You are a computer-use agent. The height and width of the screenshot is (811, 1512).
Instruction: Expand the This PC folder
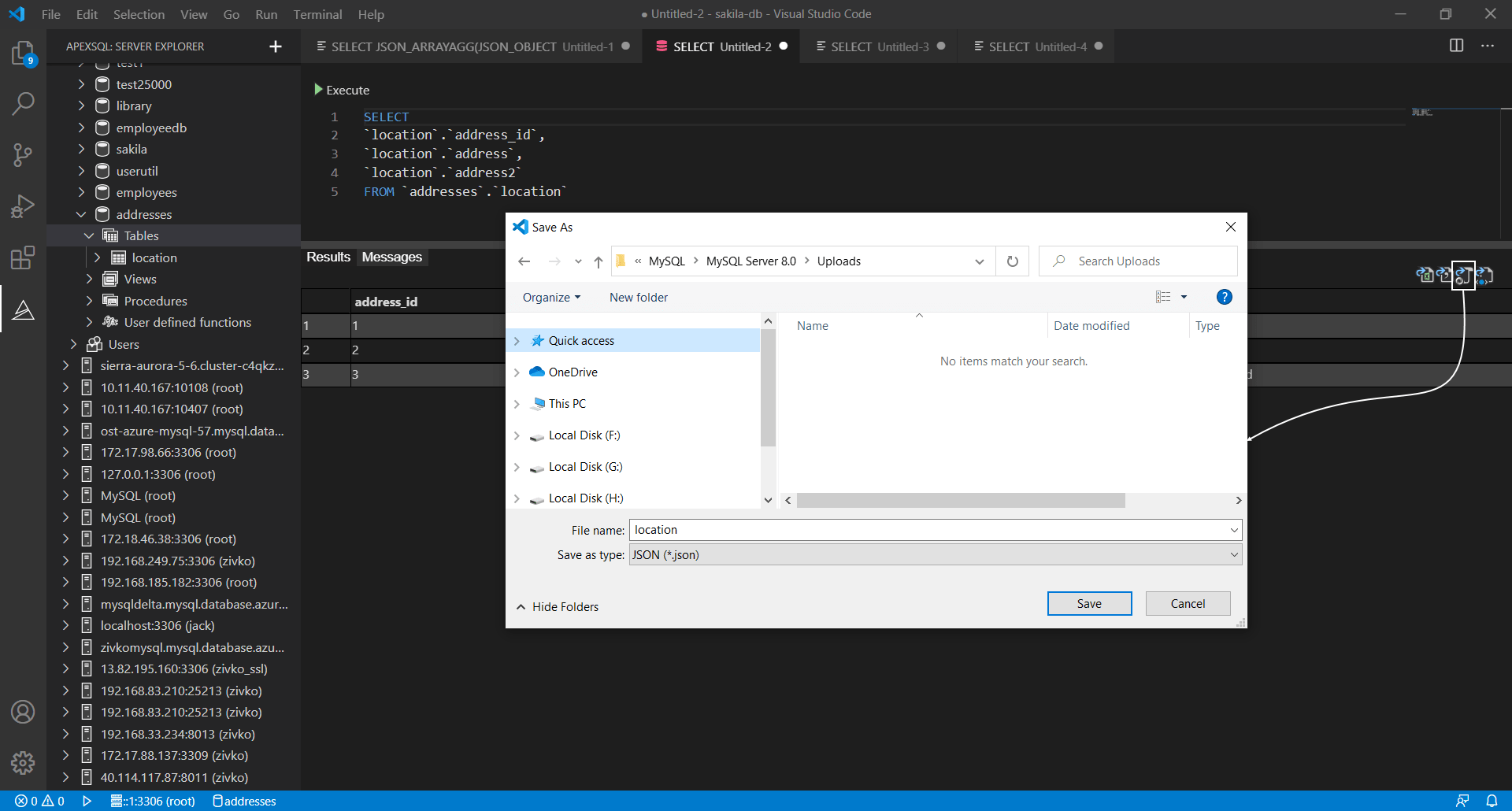(x=517, y=404)
